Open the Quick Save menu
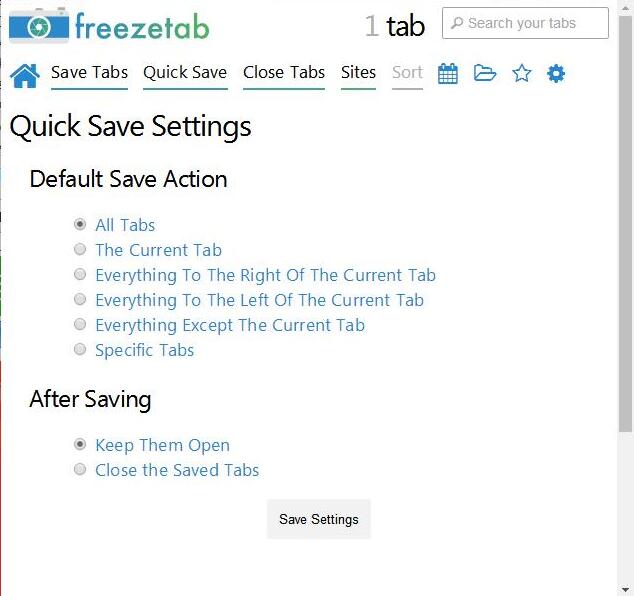 point(185,73)
